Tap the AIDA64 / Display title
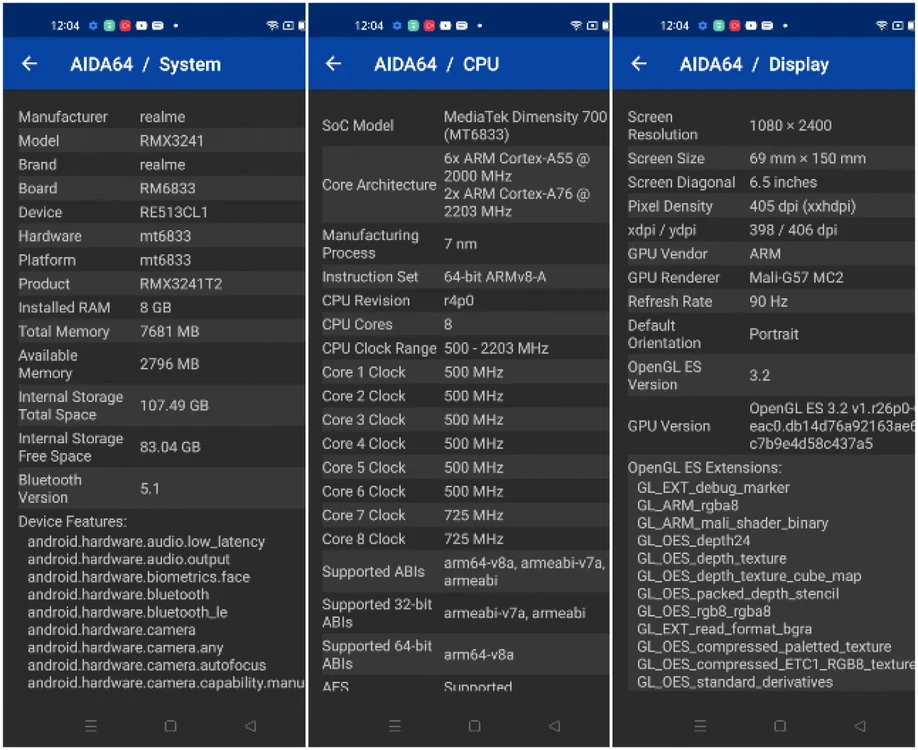Screen dimensions: 918x750 point(754,64)
